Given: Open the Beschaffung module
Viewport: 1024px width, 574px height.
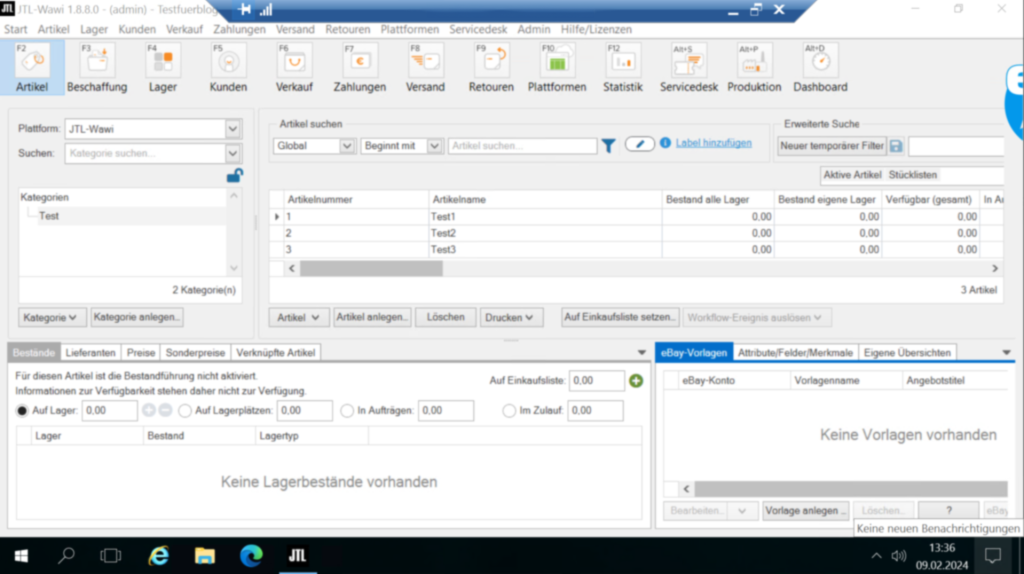Looking at the screenshot, I should 97,68.
